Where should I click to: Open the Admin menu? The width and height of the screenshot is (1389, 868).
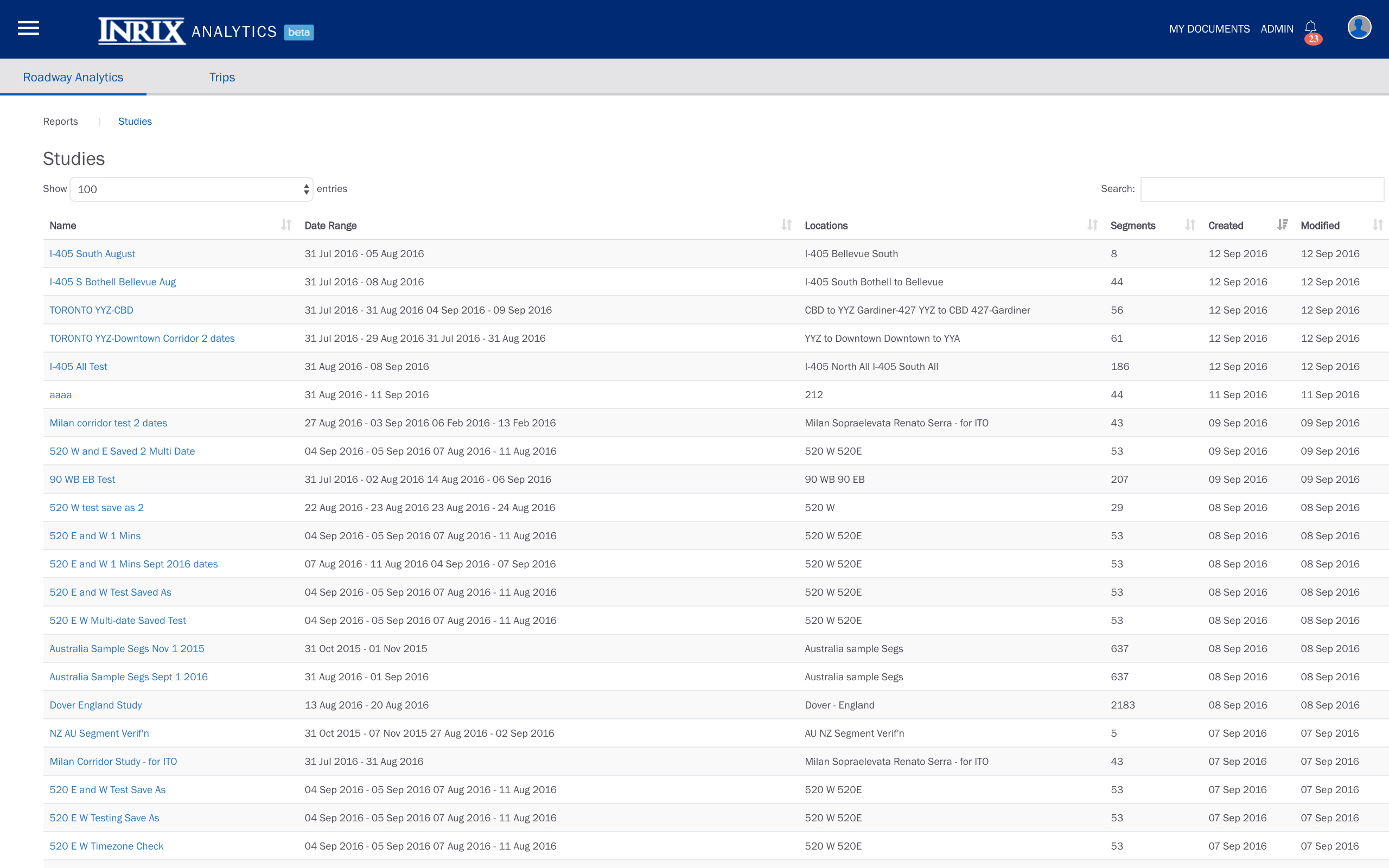pos(1277,29)
